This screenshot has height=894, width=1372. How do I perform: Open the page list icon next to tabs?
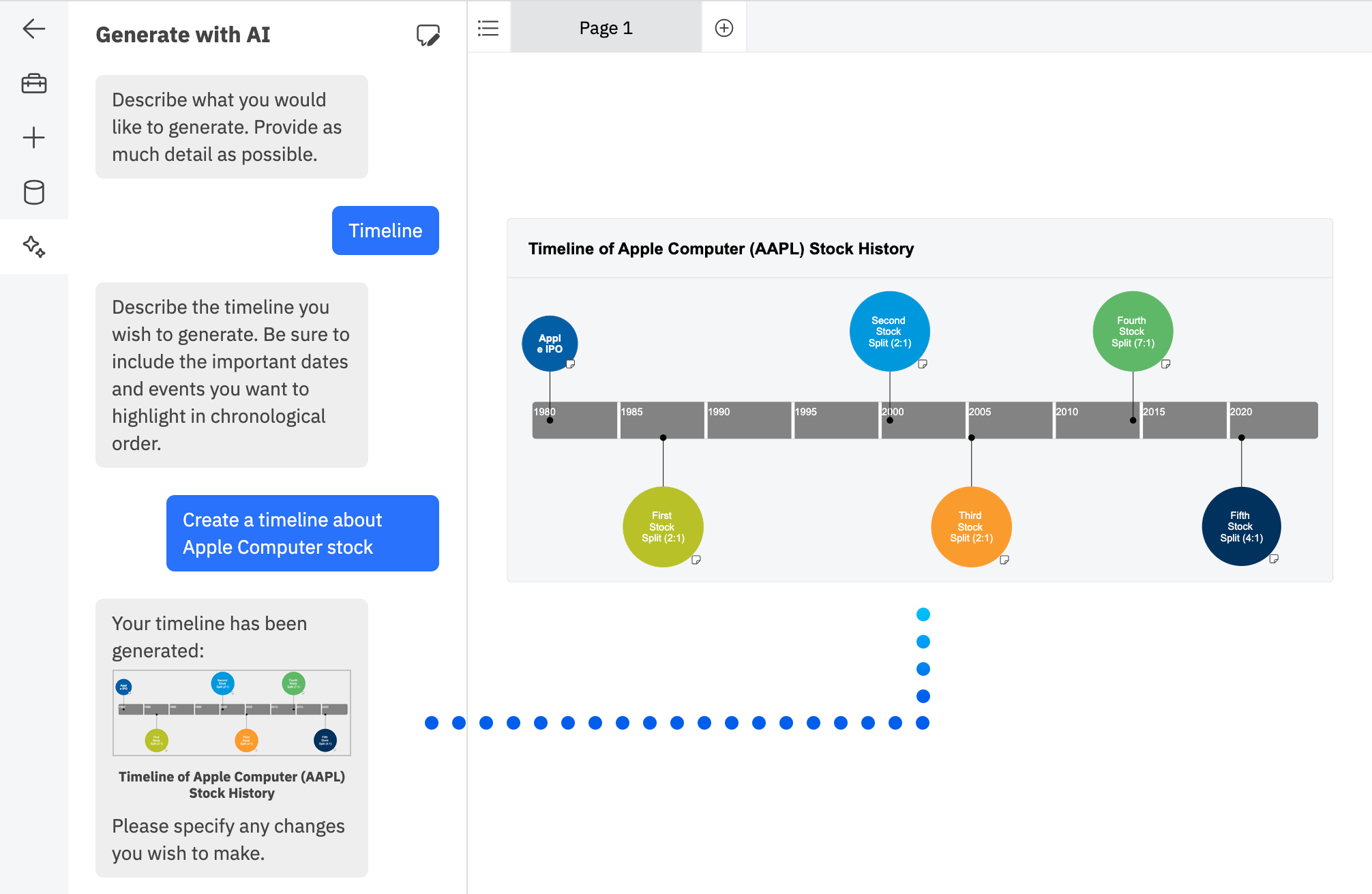pos(488,27)
